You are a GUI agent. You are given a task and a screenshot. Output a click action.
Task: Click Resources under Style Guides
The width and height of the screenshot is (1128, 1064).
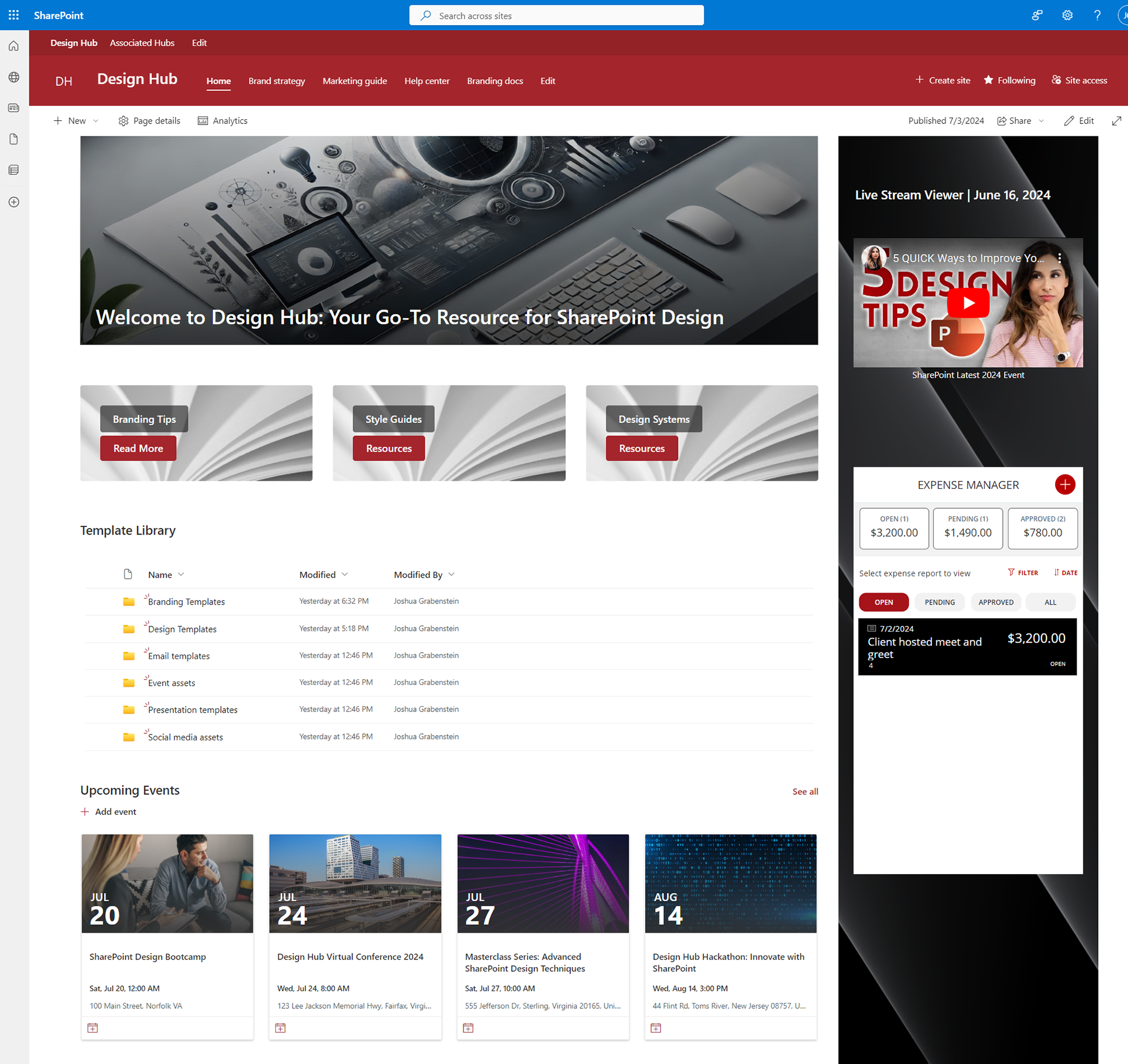(x=388, y=448)
